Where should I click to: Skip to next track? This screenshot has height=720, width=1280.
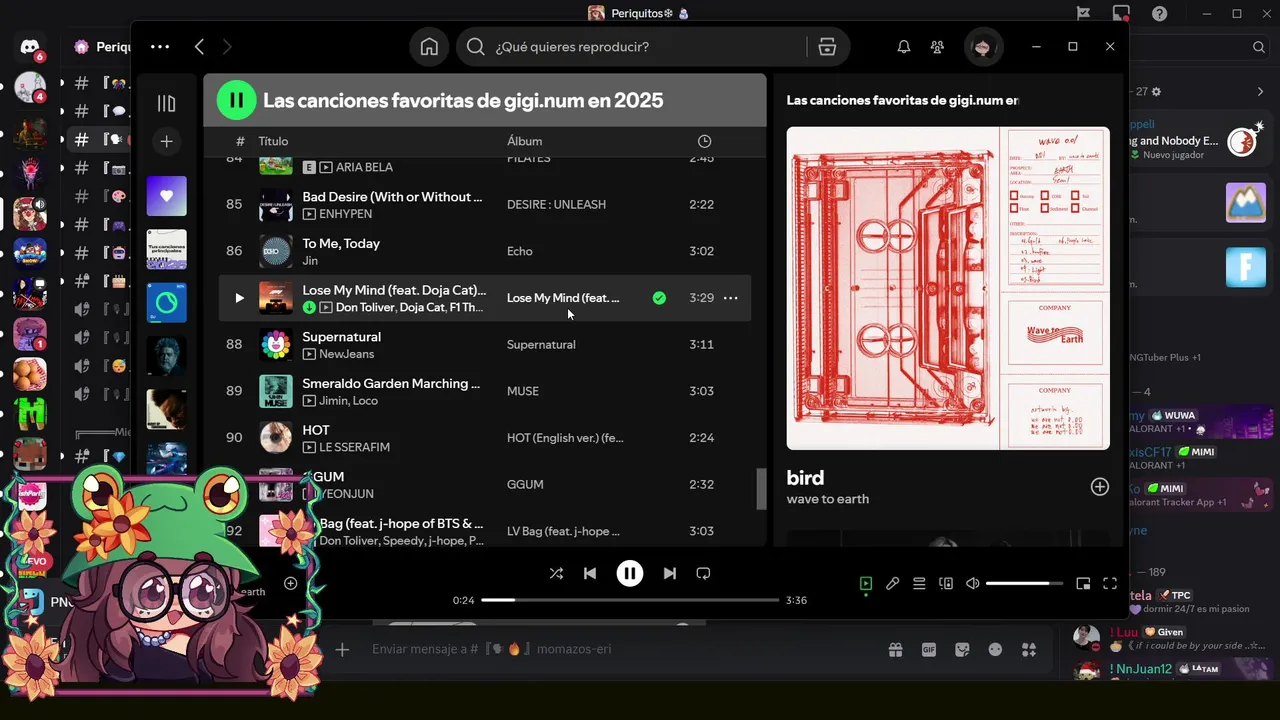(670, 573)
